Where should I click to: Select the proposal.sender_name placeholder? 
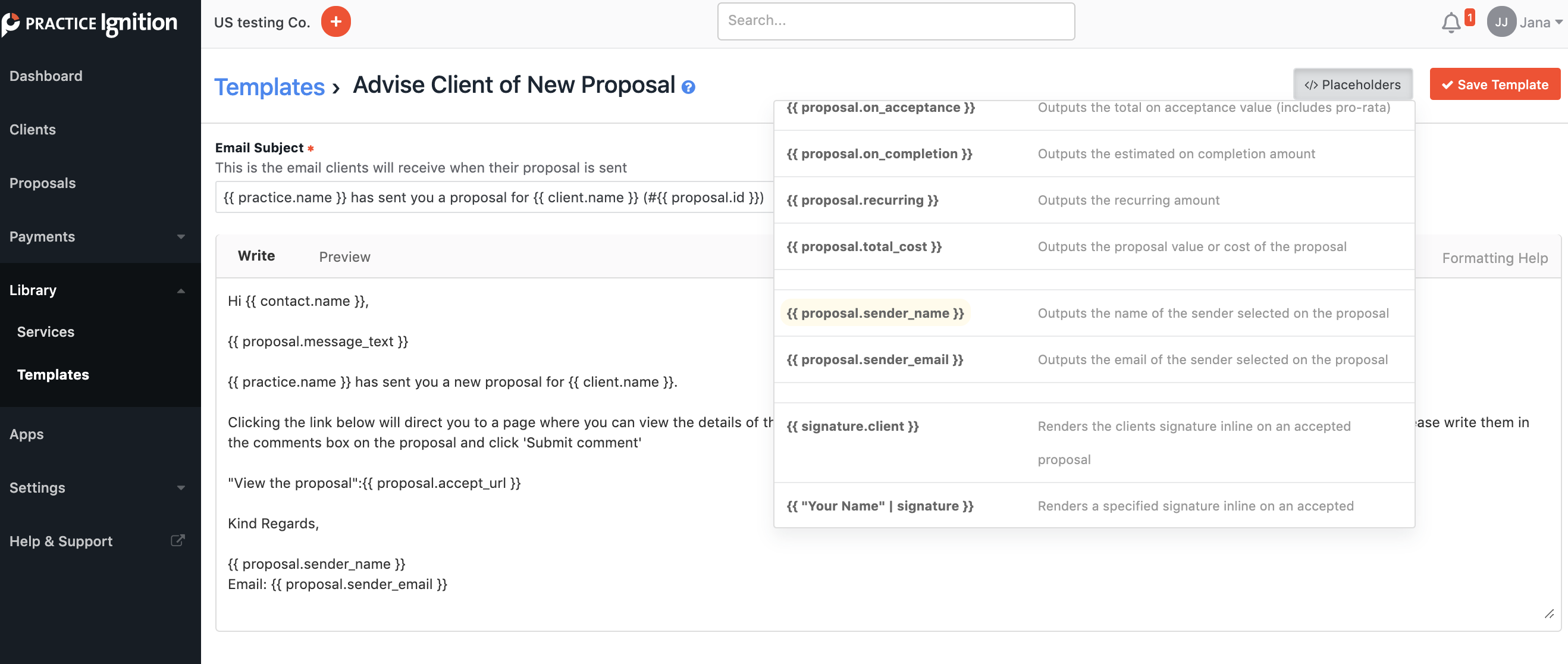click(x=874, y=314)
